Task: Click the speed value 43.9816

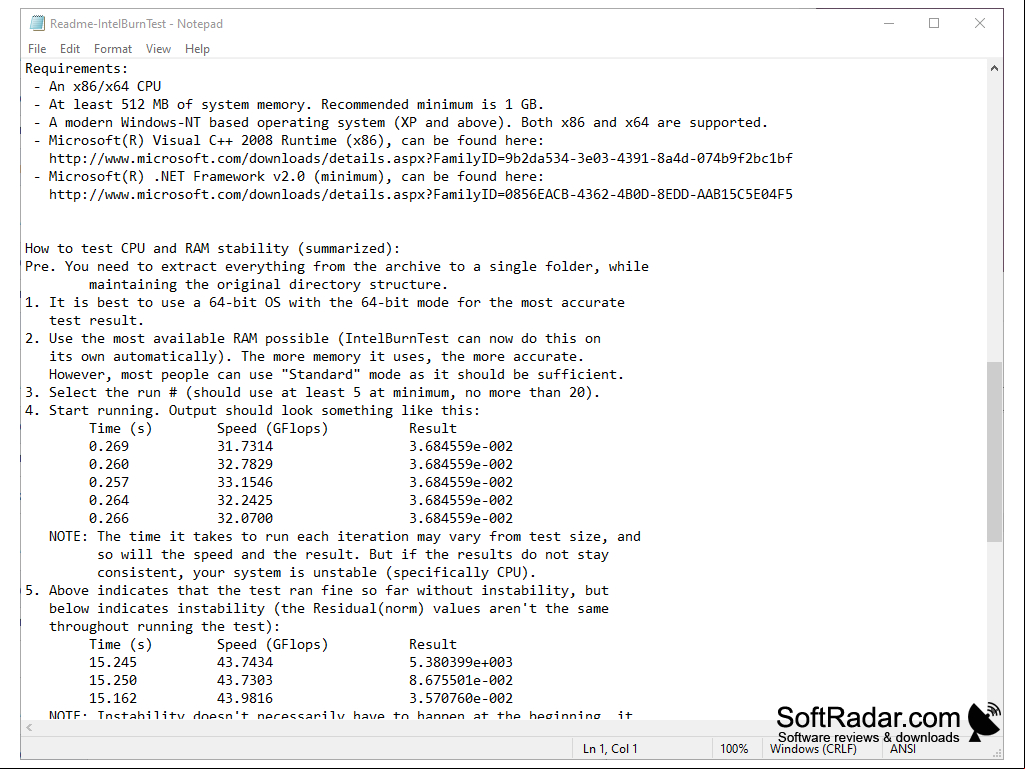Action: (245, 698)
